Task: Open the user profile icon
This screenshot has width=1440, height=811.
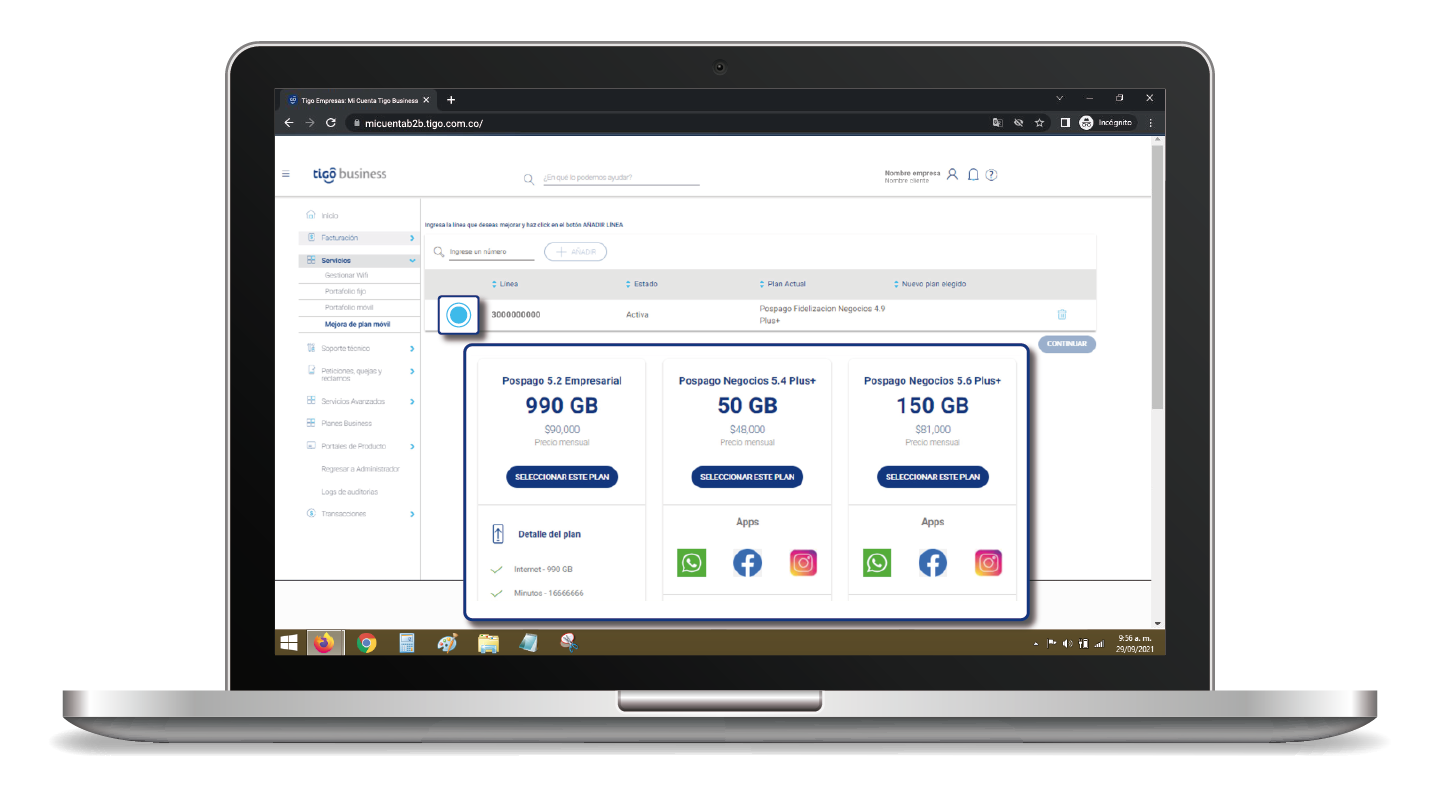Action: (x=952, y=174)
